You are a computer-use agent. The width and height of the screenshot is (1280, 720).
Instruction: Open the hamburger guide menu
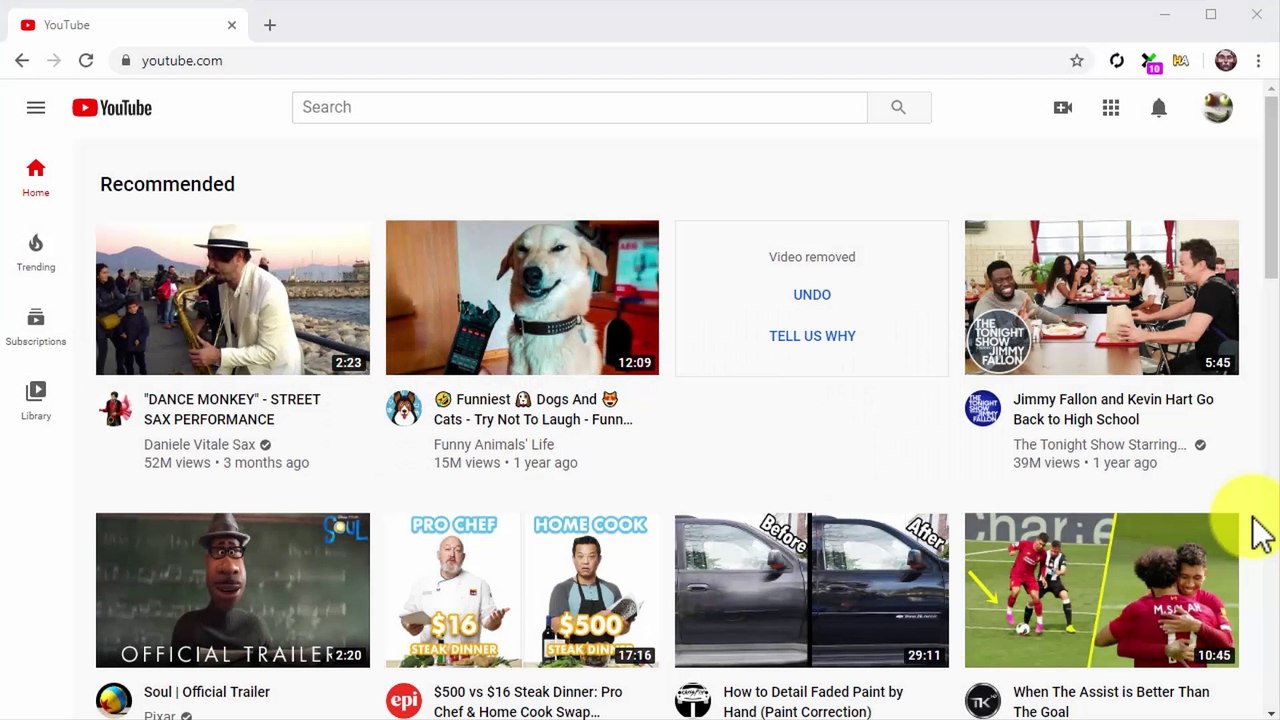click(36, 107)
